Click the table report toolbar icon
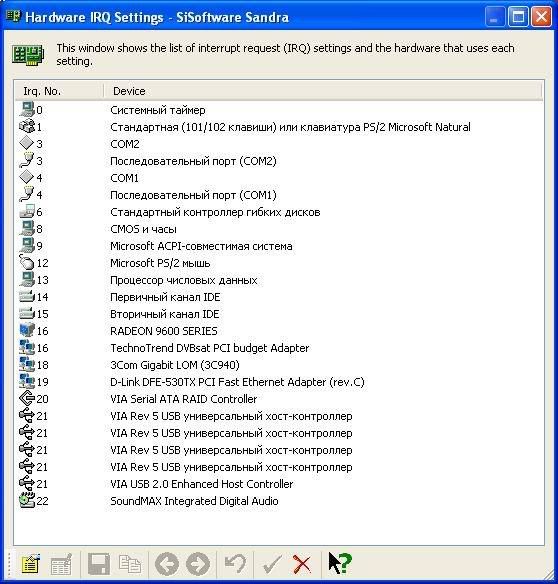Screen dimensions: 558x584 (x=61, y=564)
